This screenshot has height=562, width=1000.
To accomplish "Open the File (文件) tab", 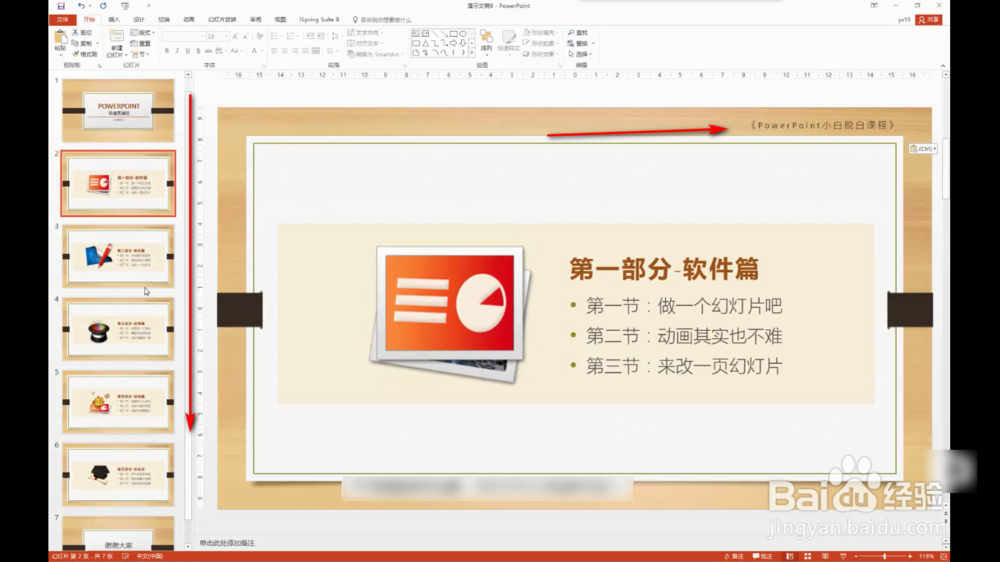I will pos(62,20).
